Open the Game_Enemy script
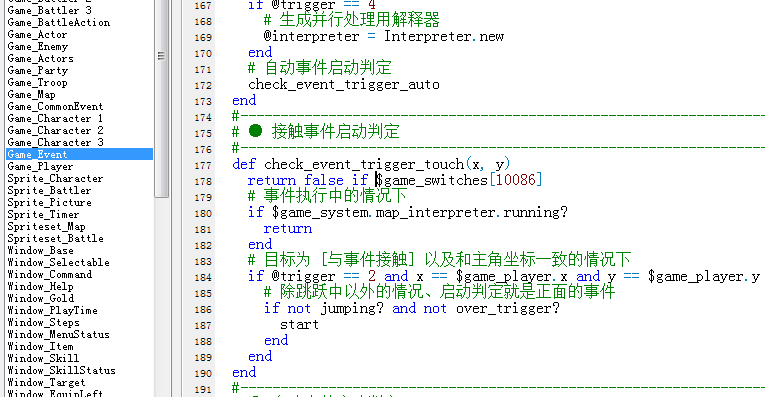 (38, 46)
